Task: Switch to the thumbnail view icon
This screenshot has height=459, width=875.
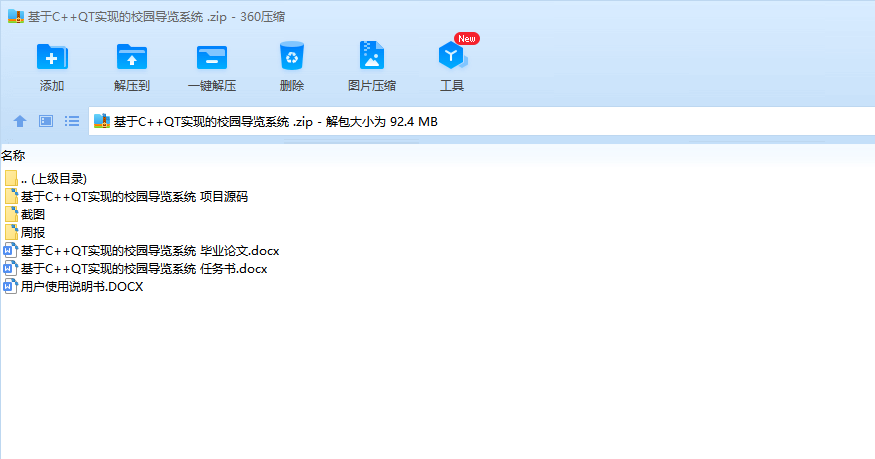Action: click(x=46, y=121)
